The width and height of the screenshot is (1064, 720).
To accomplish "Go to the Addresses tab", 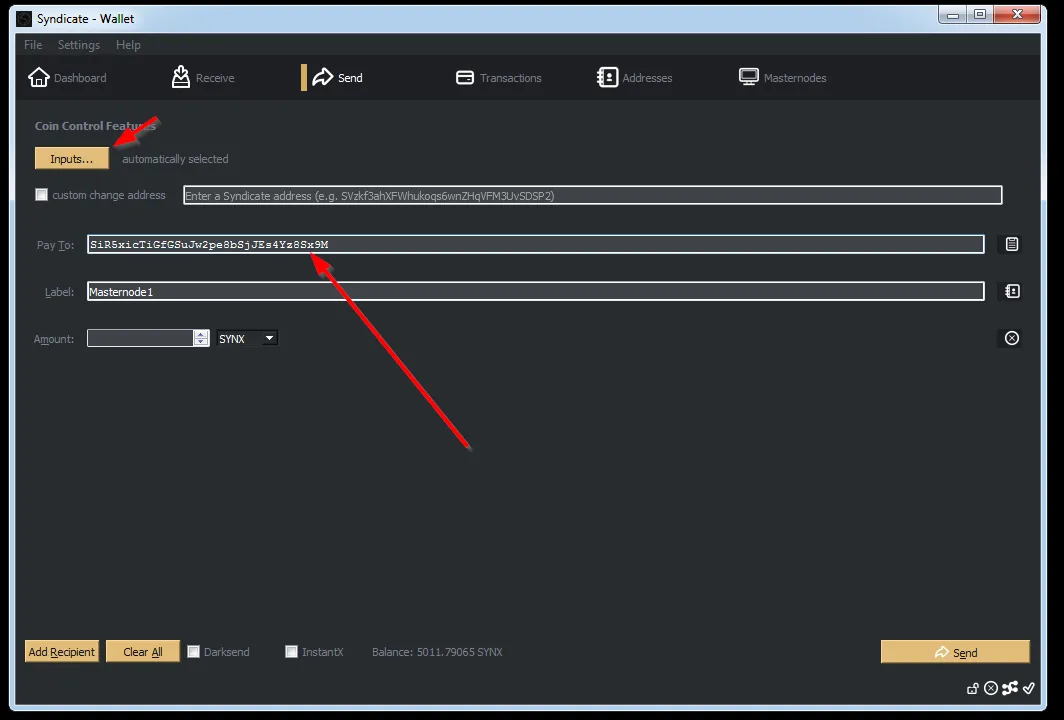I will point(634,78).
